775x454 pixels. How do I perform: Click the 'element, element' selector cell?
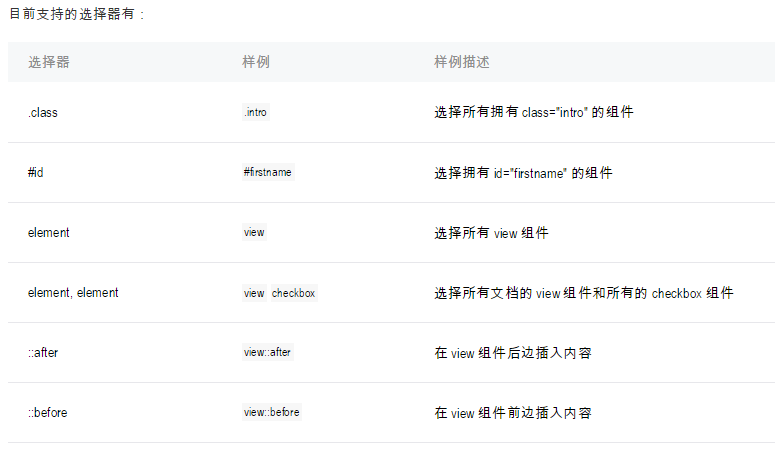point(73,292)
